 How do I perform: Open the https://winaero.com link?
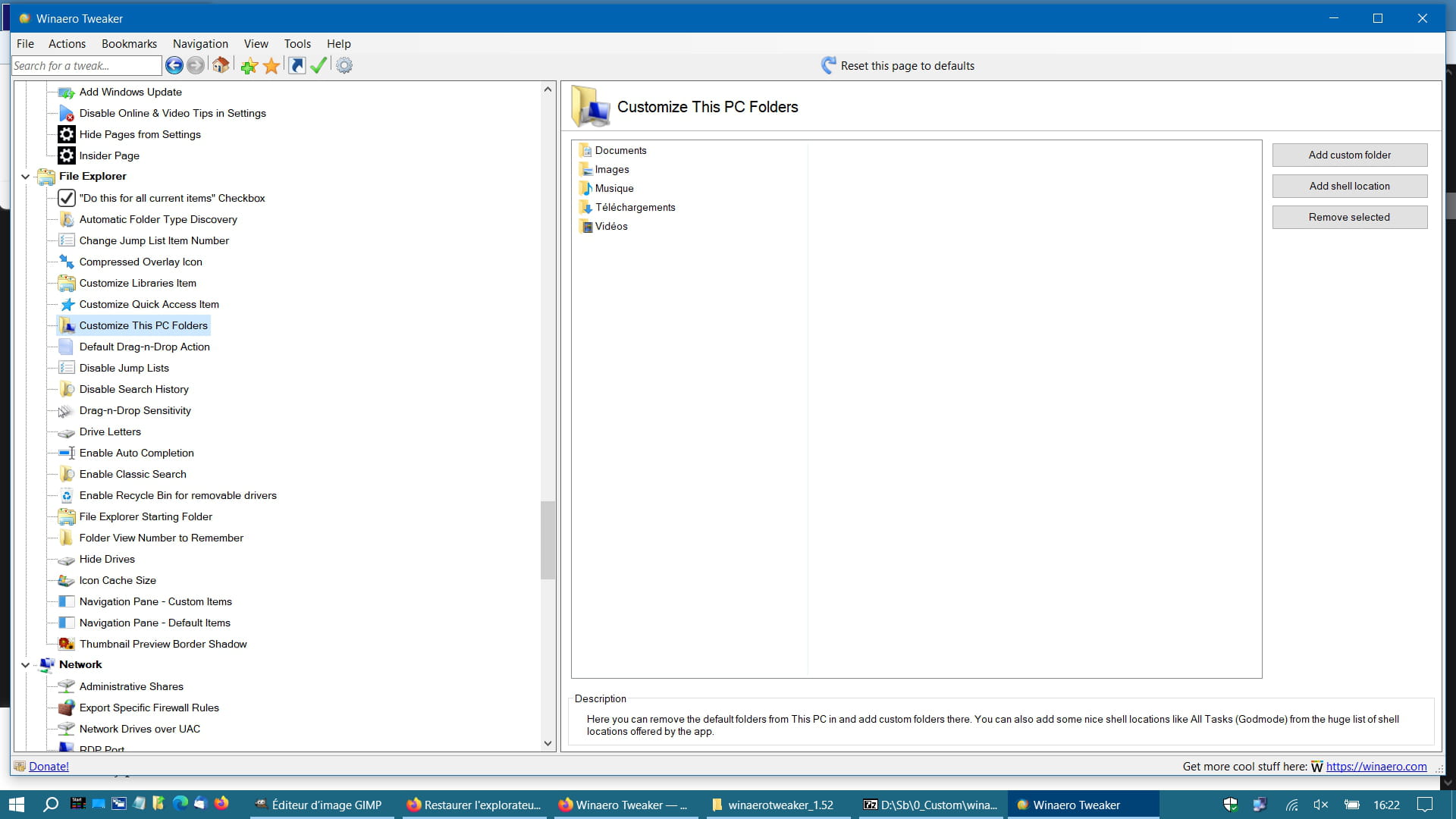click(x=1376, y=767)
